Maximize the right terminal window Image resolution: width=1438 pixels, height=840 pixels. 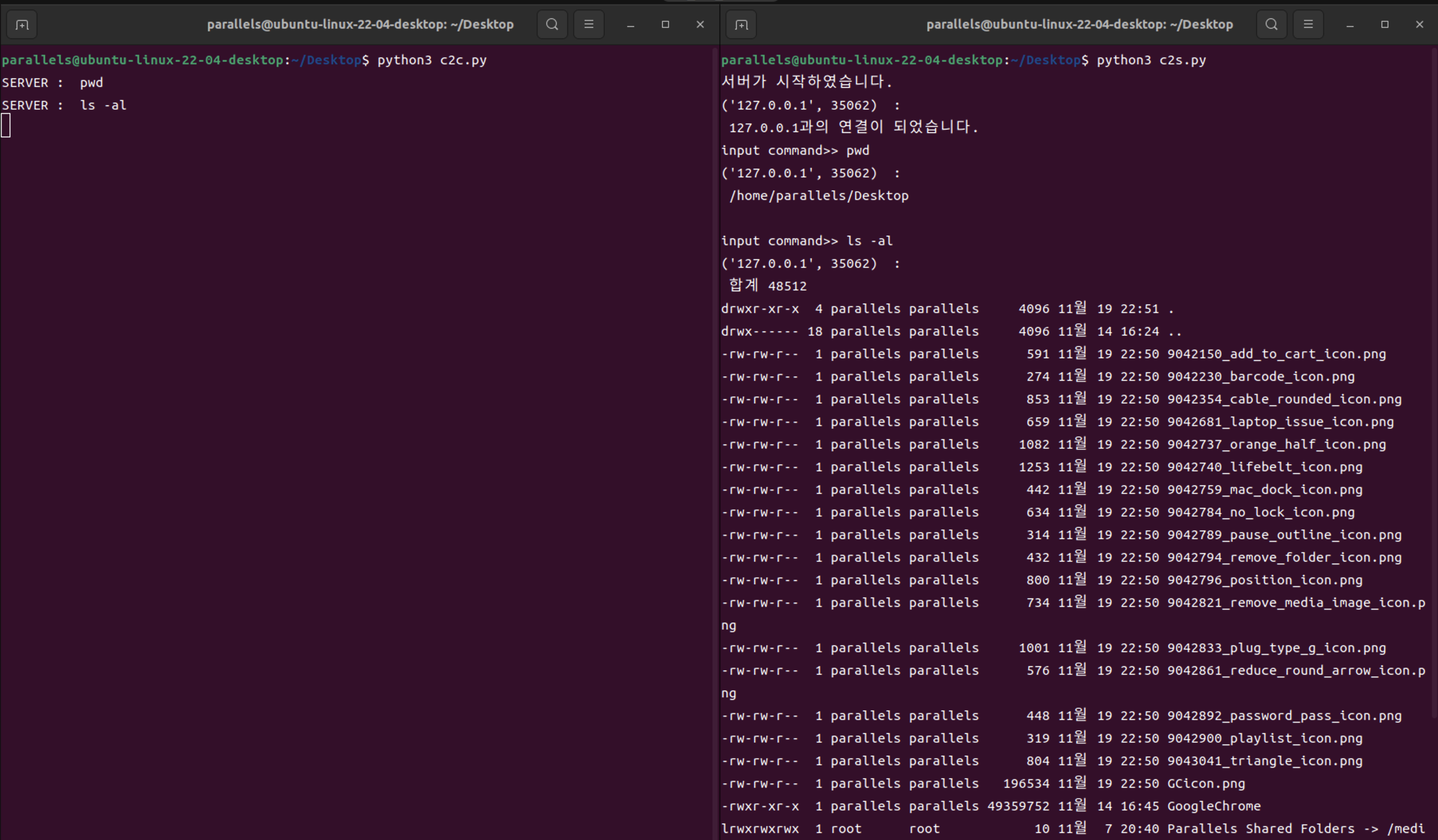point(1385,24)
